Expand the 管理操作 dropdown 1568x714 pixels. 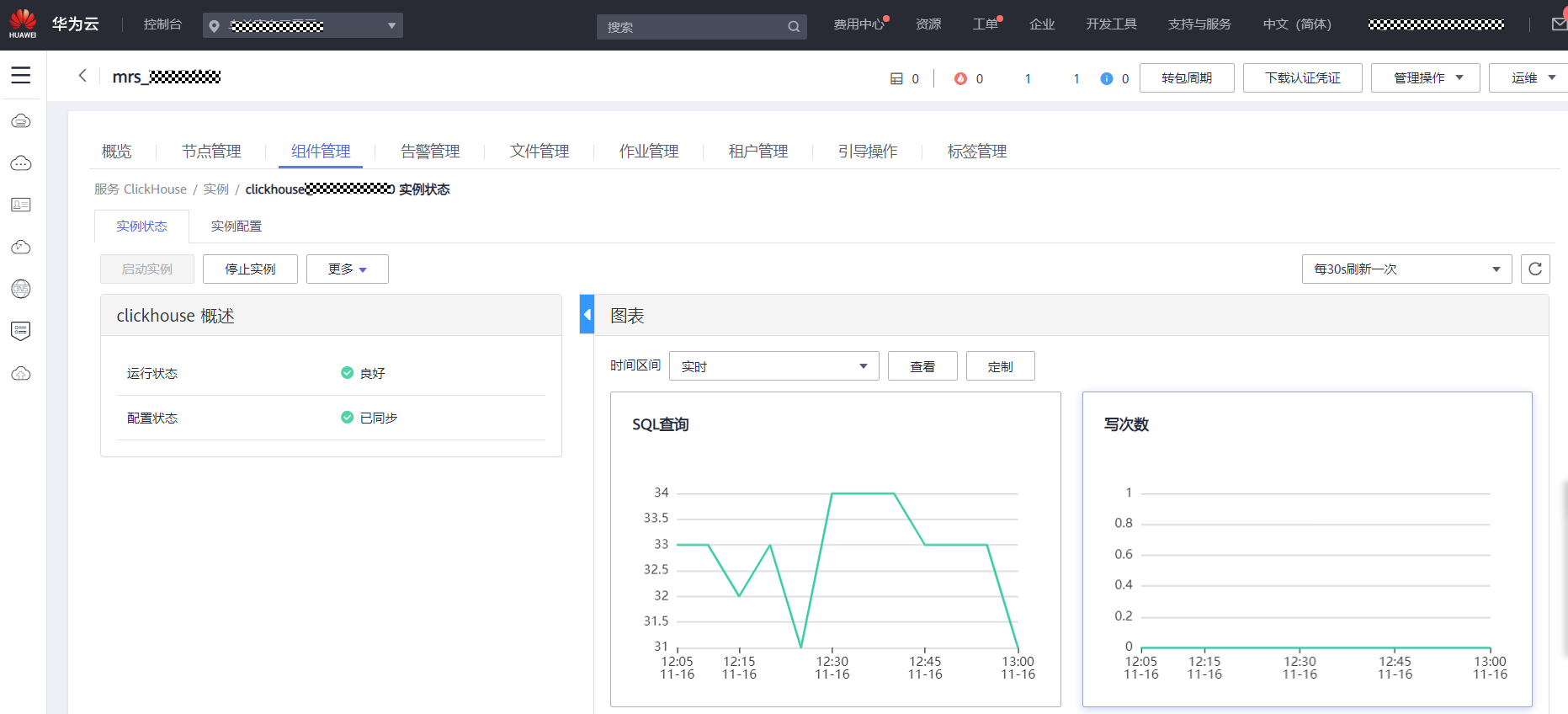tap(1426, 77)
